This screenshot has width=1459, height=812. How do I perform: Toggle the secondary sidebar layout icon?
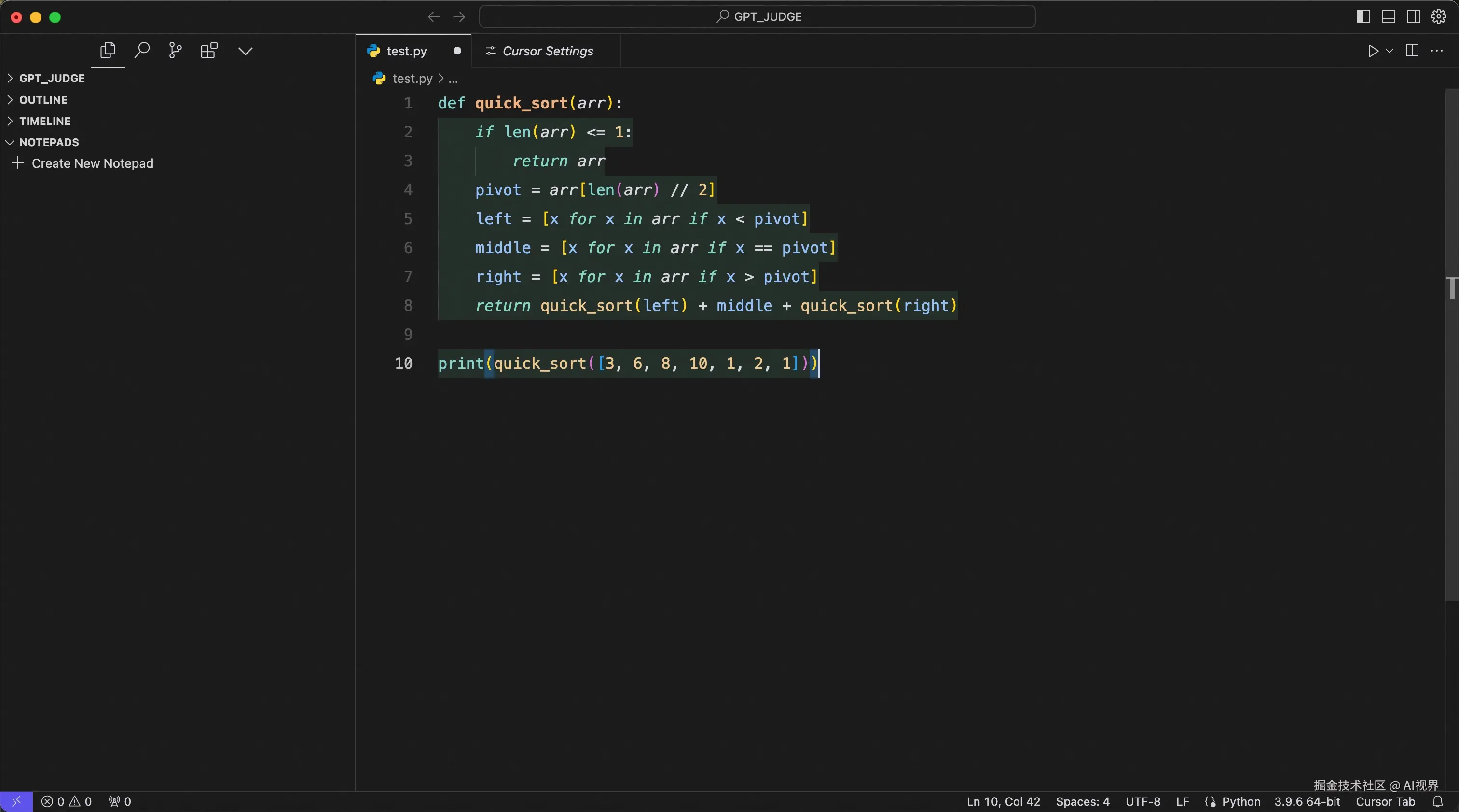pos(1413,16)
